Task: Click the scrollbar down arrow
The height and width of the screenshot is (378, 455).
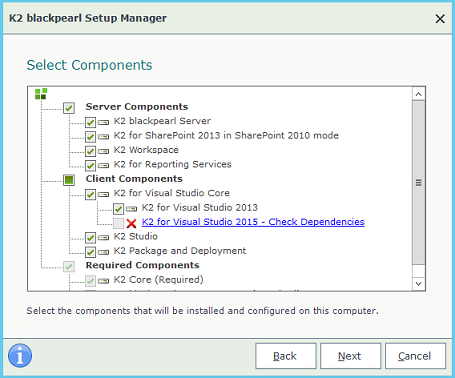Action: coord(419,284)
